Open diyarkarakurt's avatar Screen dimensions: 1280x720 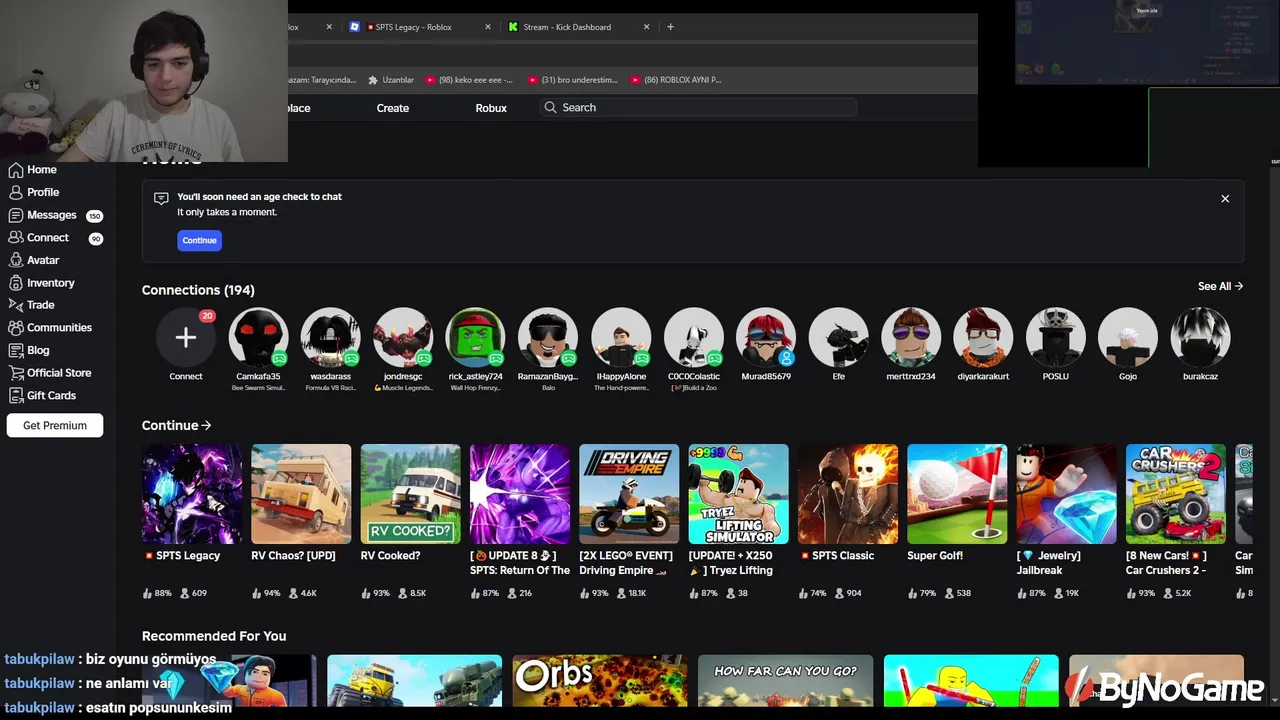pyautogui.click(x=983, y=338)
